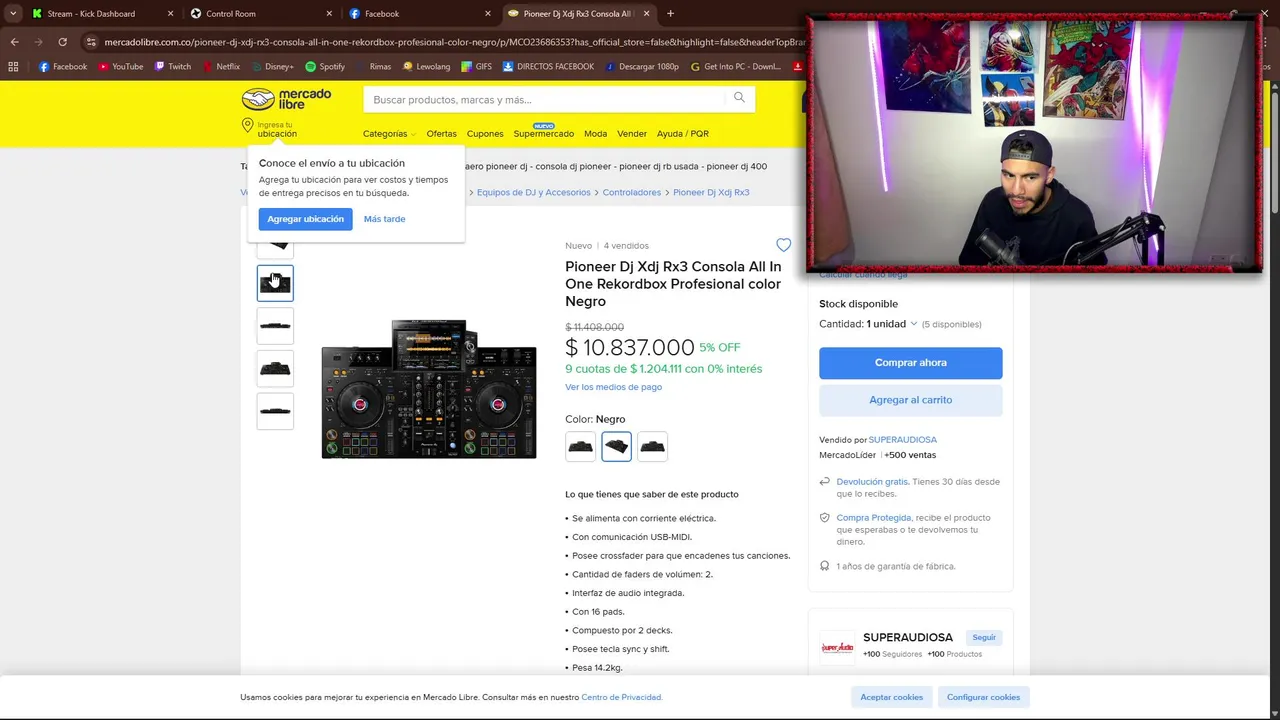Open the Chrome apps grid icon
The width and height of the screenshot is (1280, 720).
tap(13, 67)
